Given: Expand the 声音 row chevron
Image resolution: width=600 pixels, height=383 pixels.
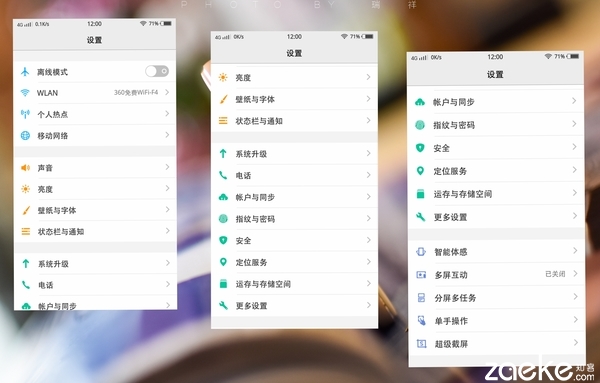Looking at the screenshot, I should coord(167,167).
